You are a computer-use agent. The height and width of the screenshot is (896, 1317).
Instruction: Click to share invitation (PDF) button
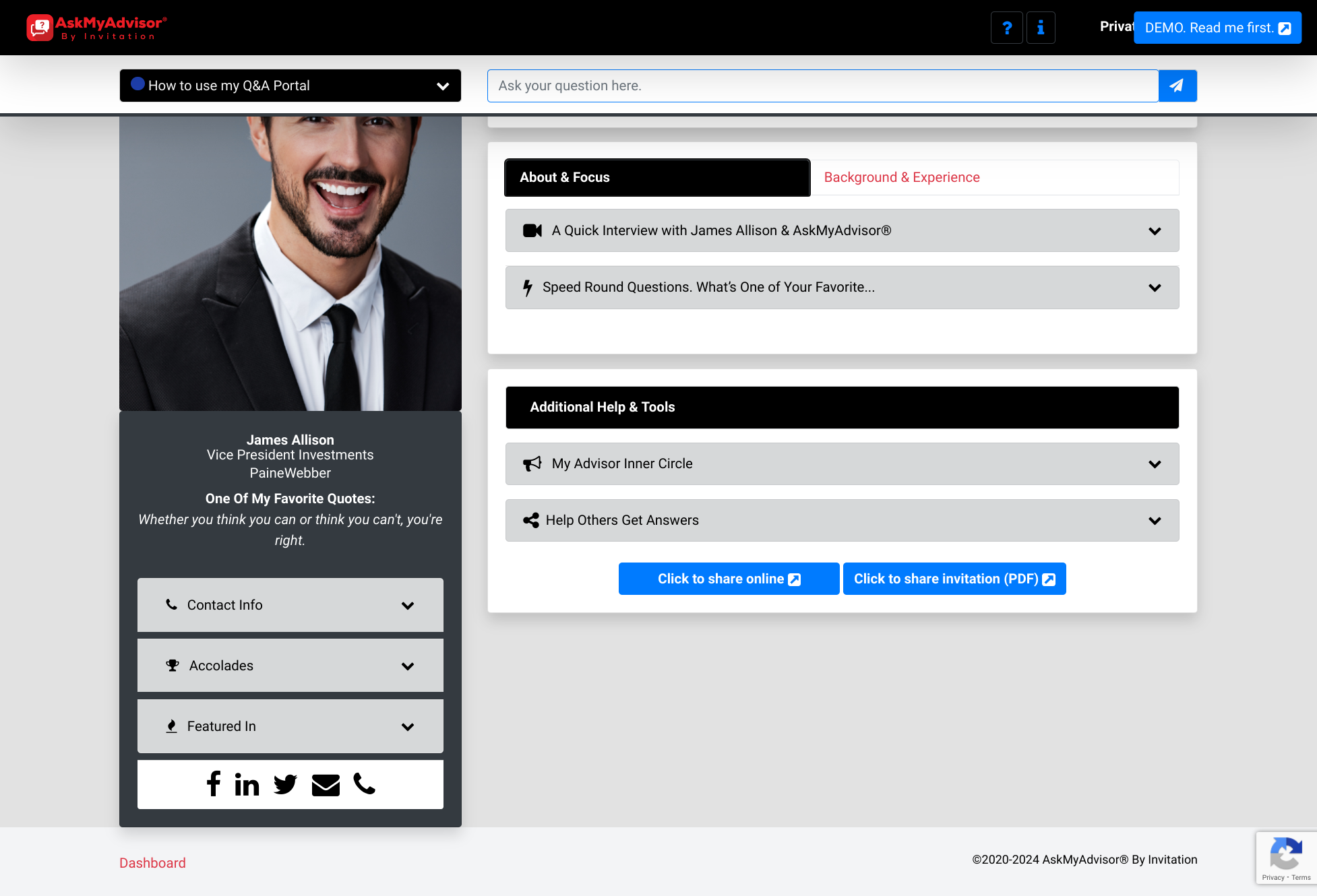click(x=954, y=579)
